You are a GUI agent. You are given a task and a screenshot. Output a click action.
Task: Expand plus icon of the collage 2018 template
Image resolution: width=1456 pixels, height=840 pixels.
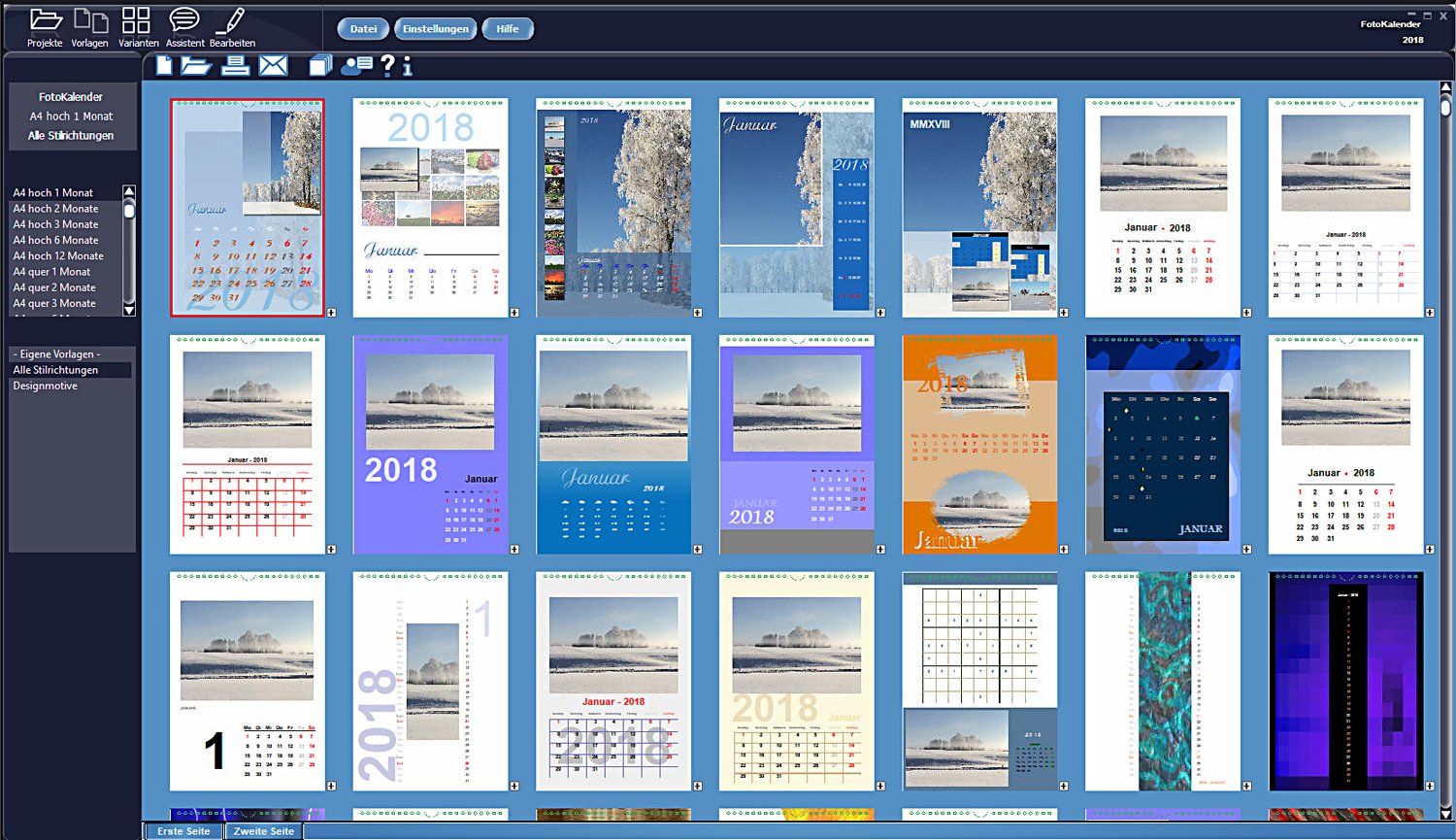point(514,313)
